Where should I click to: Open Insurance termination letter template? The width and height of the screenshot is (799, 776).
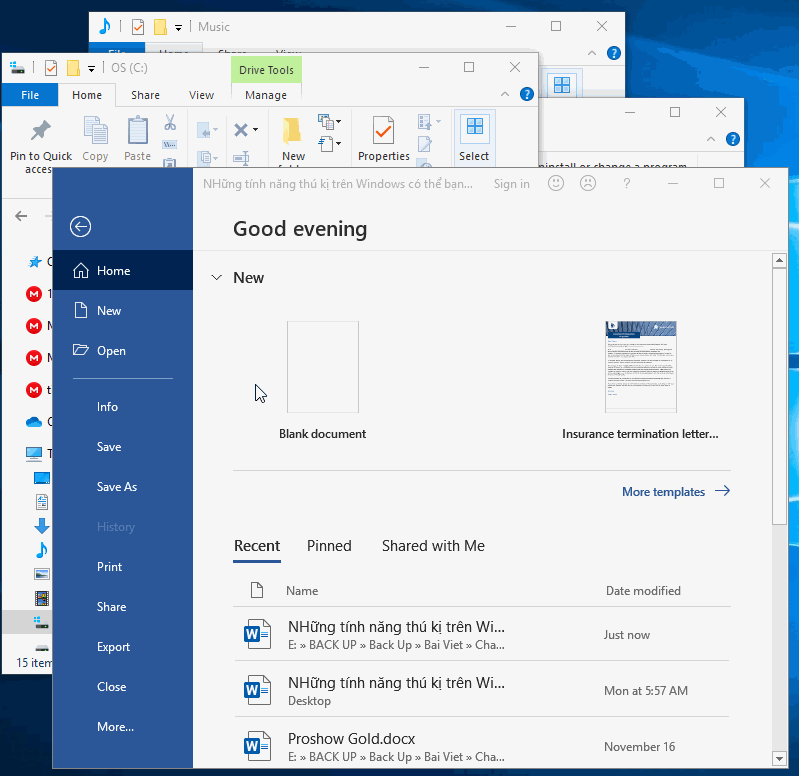pyautogui.click(x=641, y=381)
